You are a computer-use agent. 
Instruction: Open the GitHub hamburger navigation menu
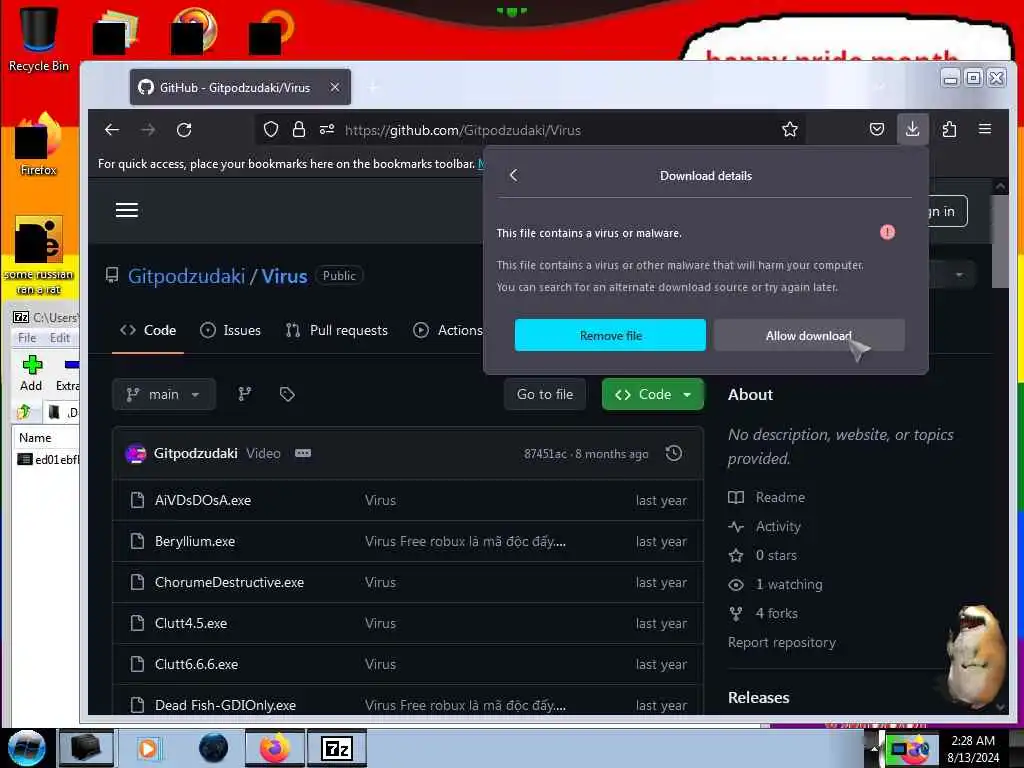pyautogui.click(x=127, y=210)
